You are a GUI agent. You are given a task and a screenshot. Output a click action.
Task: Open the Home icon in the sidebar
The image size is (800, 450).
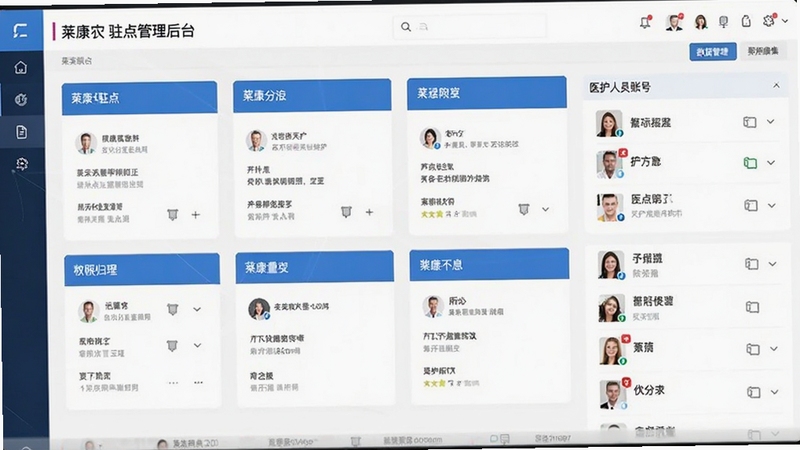point(21,67)
